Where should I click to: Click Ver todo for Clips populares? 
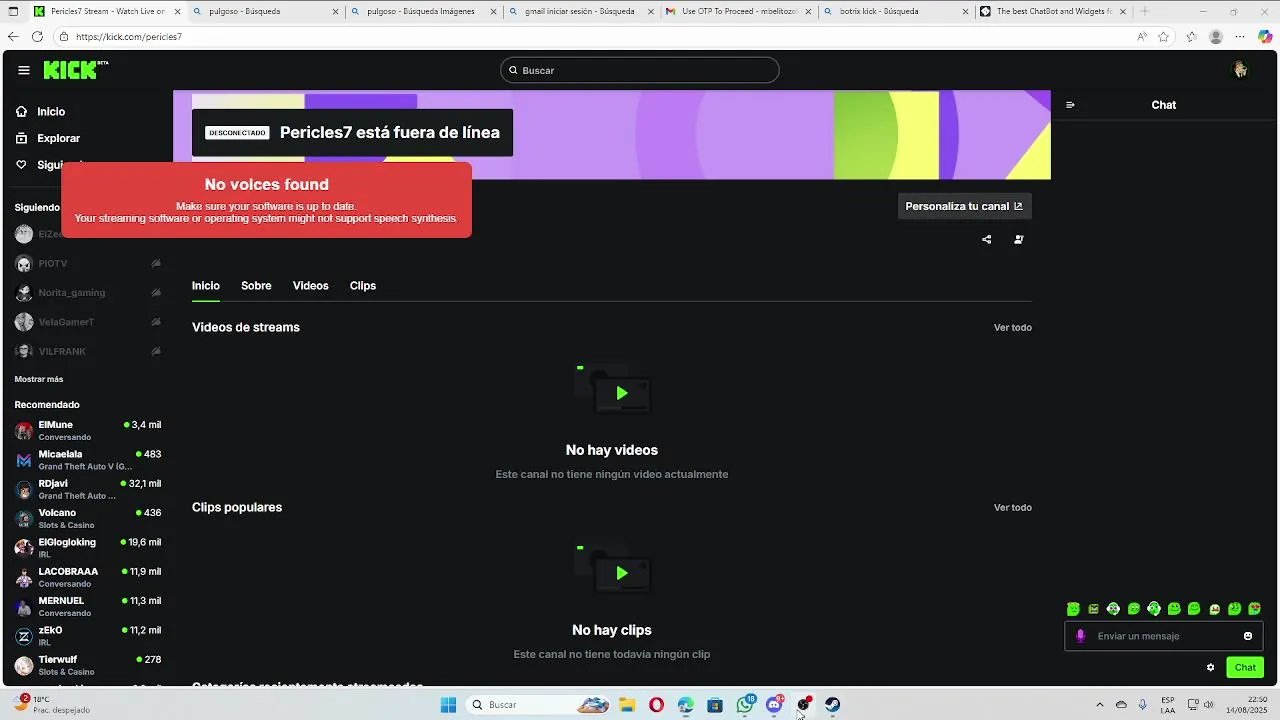[x=1012, y=508]
